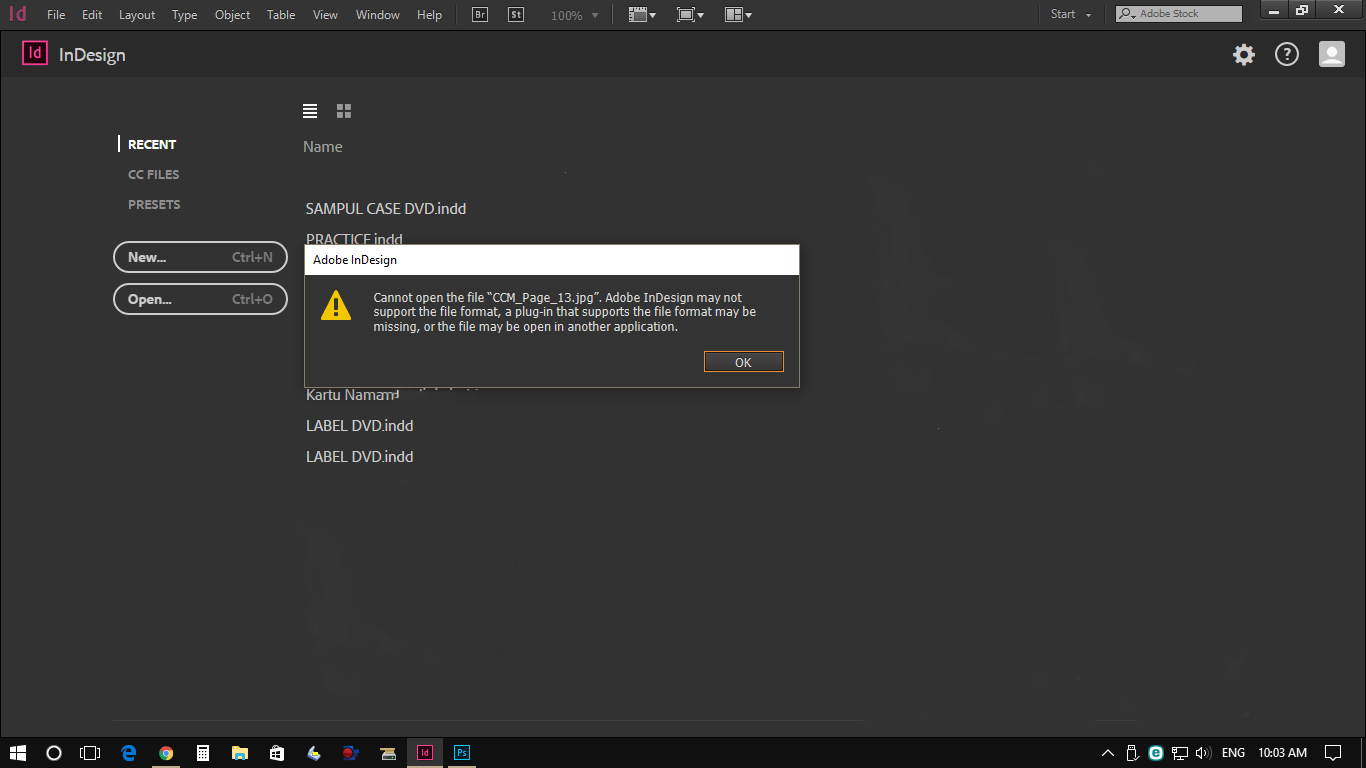Click the New... button

pyautogui.click(x=200, y=257)
